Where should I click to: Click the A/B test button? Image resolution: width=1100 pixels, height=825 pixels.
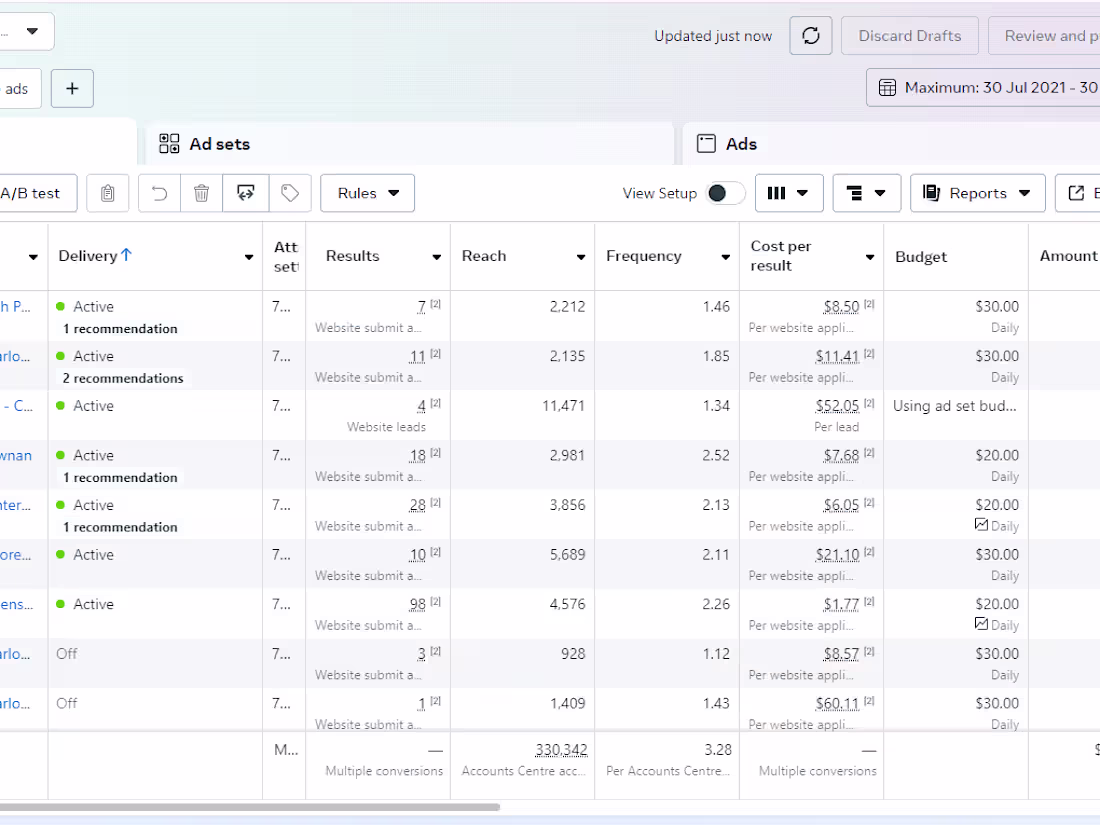(31, 193)
